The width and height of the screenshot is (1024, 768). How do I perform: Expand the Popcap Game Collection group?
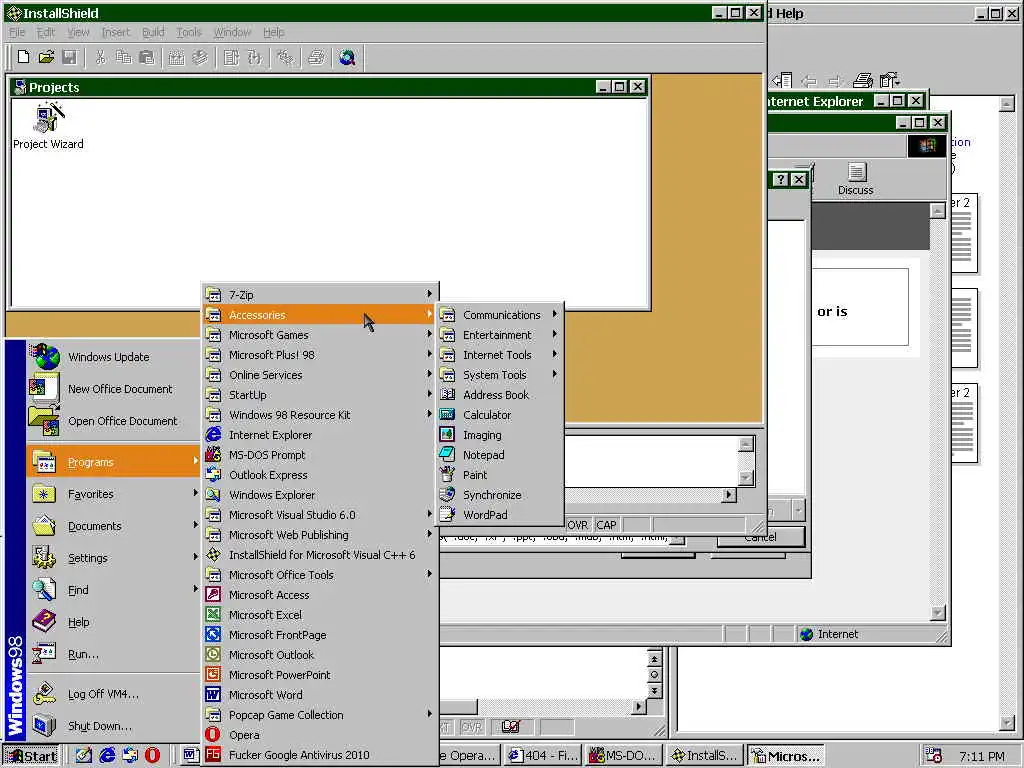[x=319, y=714]
